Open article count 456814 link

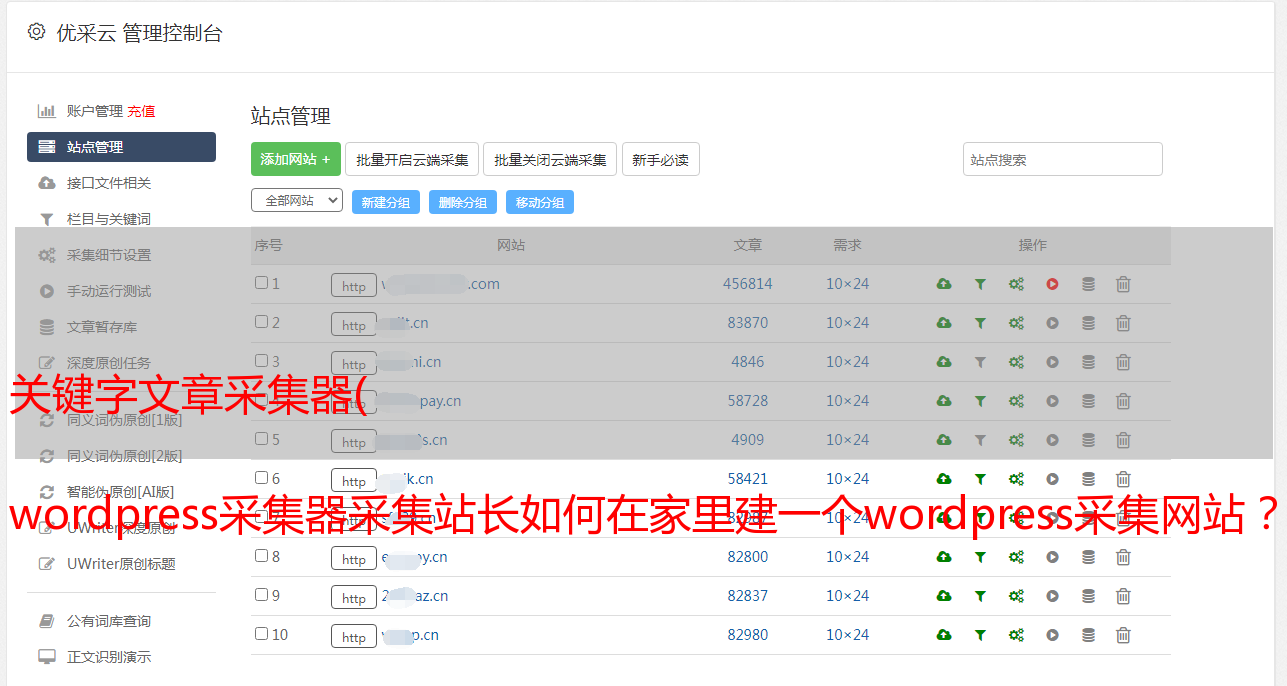(x=748, y=284)
